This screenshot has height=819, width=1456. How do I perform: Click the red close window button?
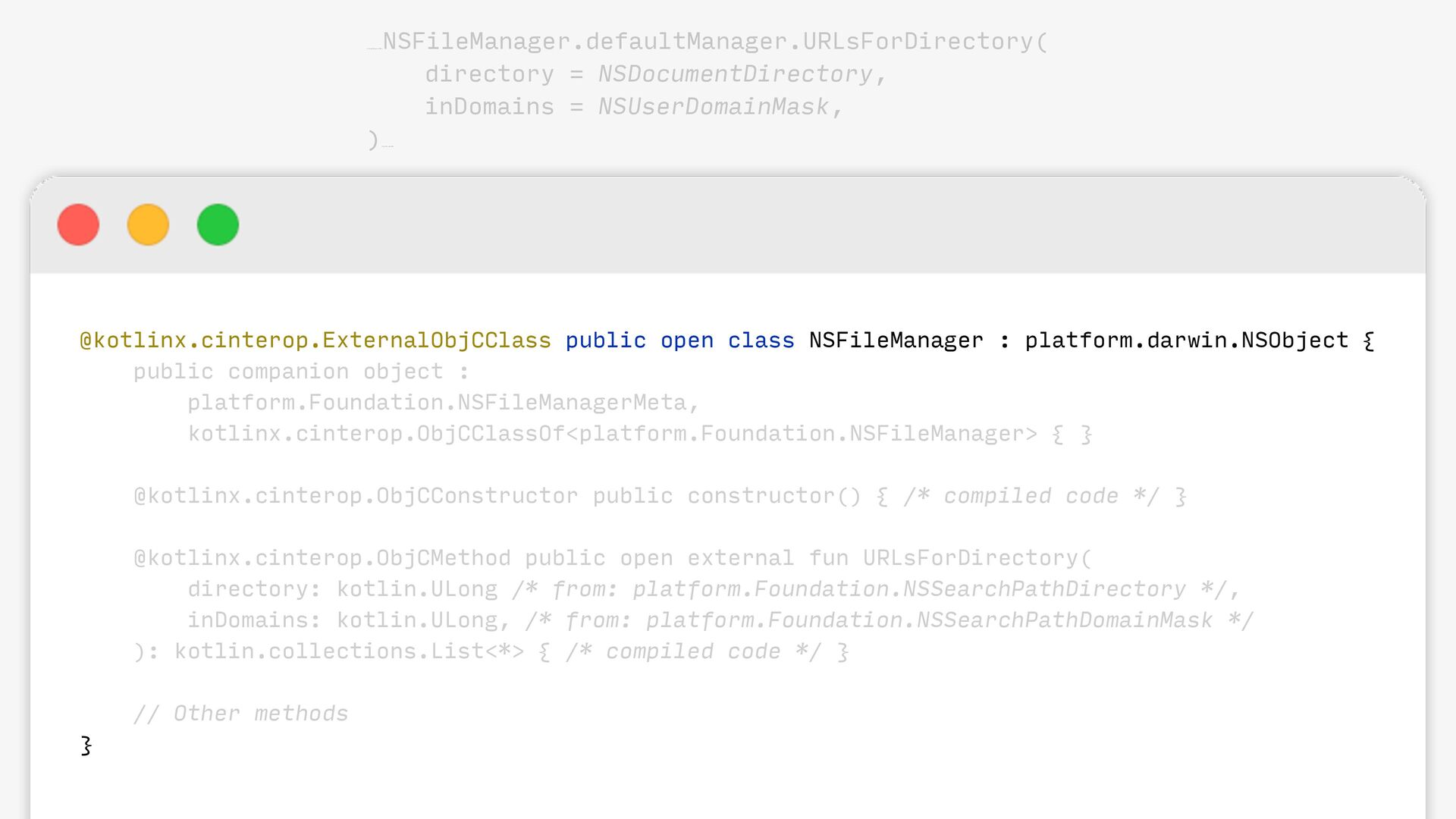coord(78,224)
